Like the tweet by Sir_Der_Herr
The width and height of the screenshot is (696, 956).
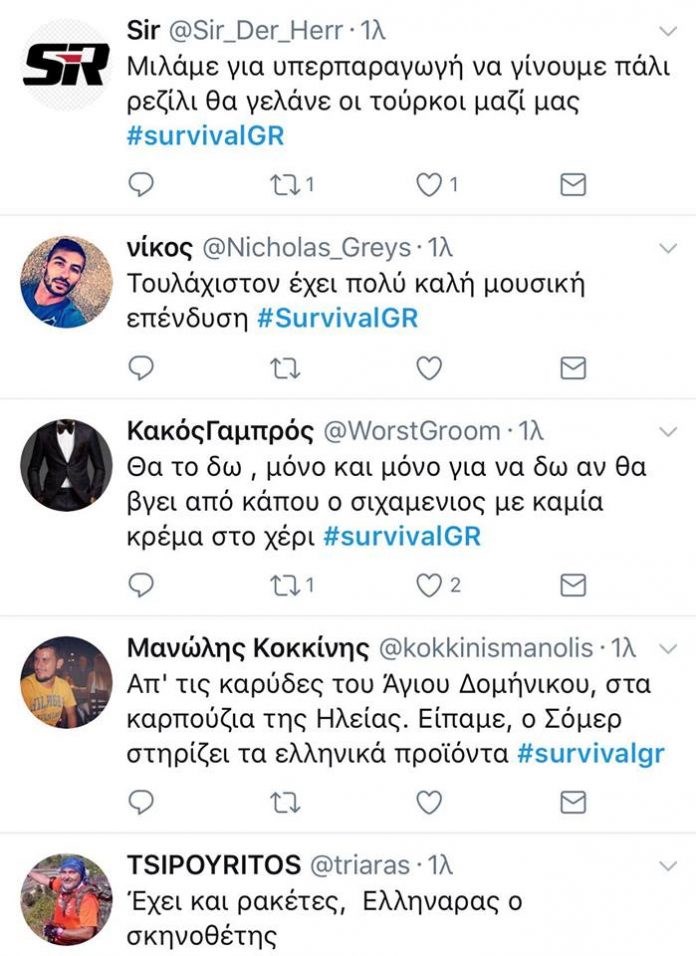(428, 184)
